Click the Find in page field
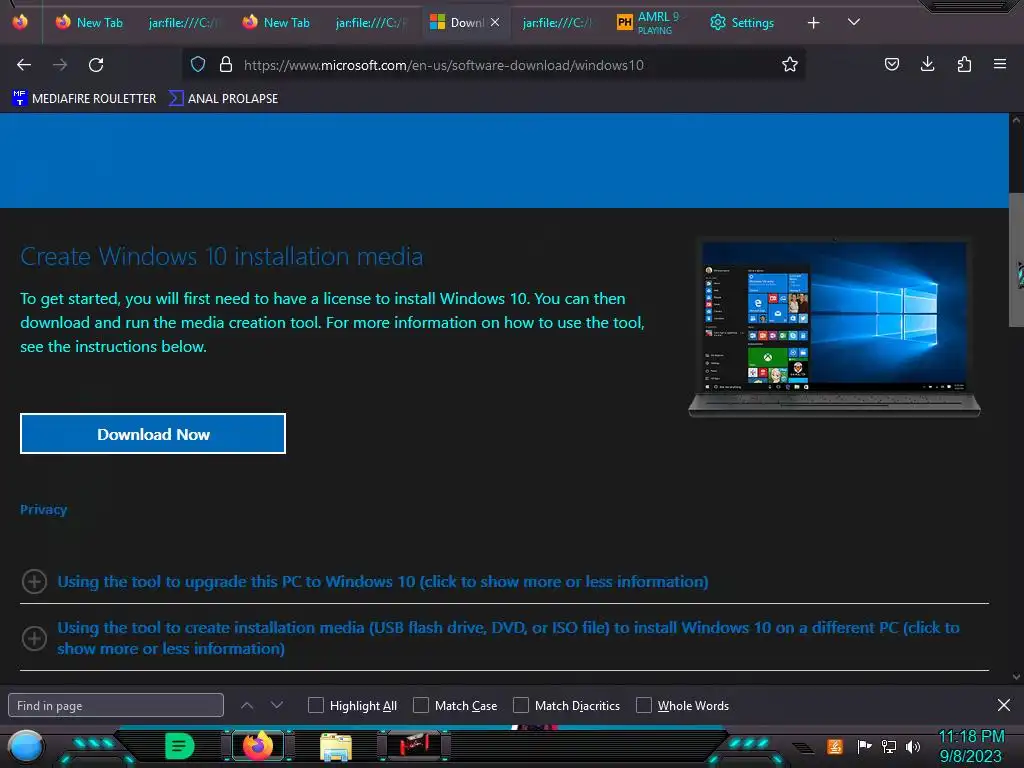 116,705
